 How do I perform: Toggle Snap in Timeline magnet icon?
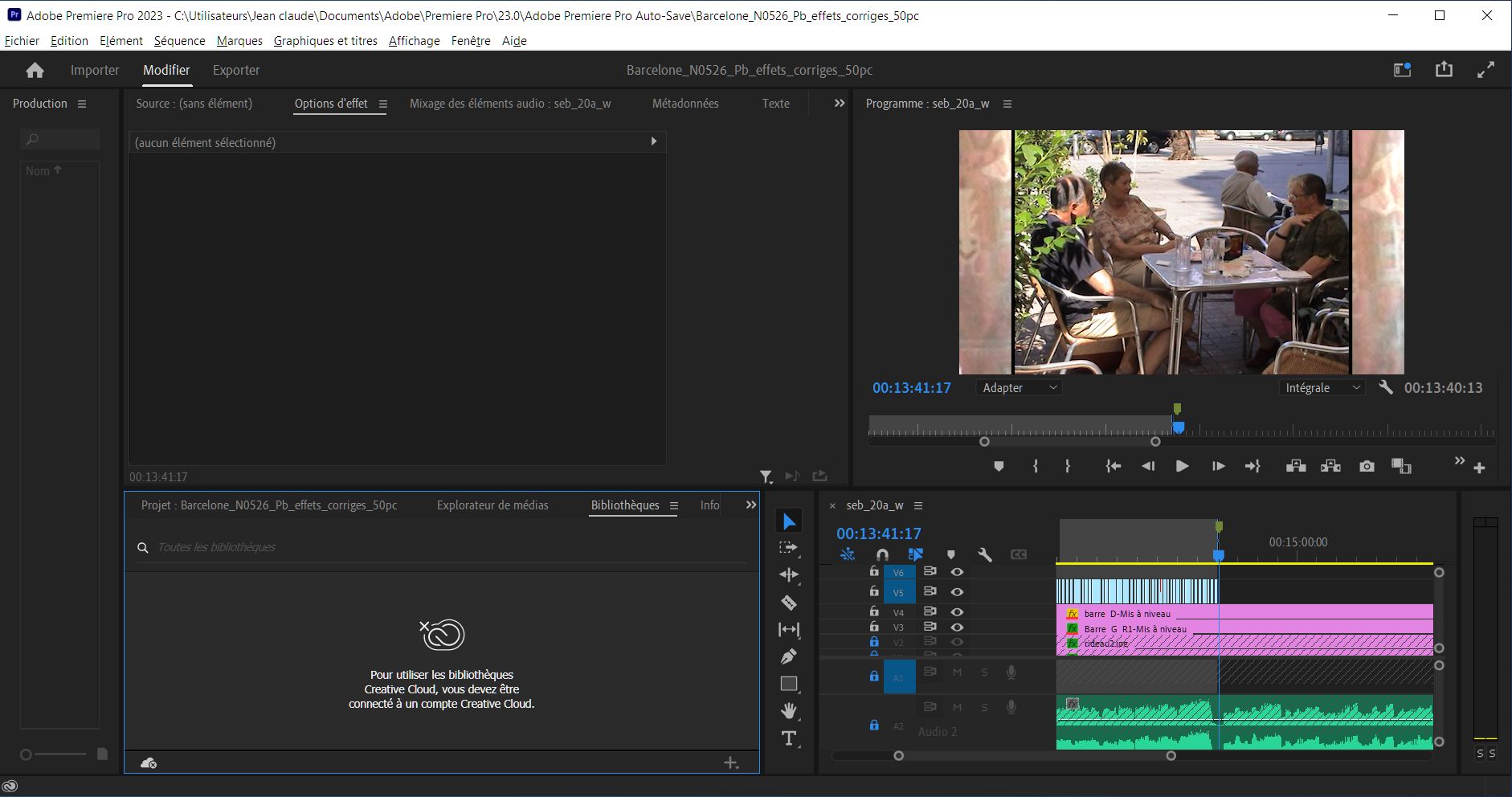click(x=882, y=554)
